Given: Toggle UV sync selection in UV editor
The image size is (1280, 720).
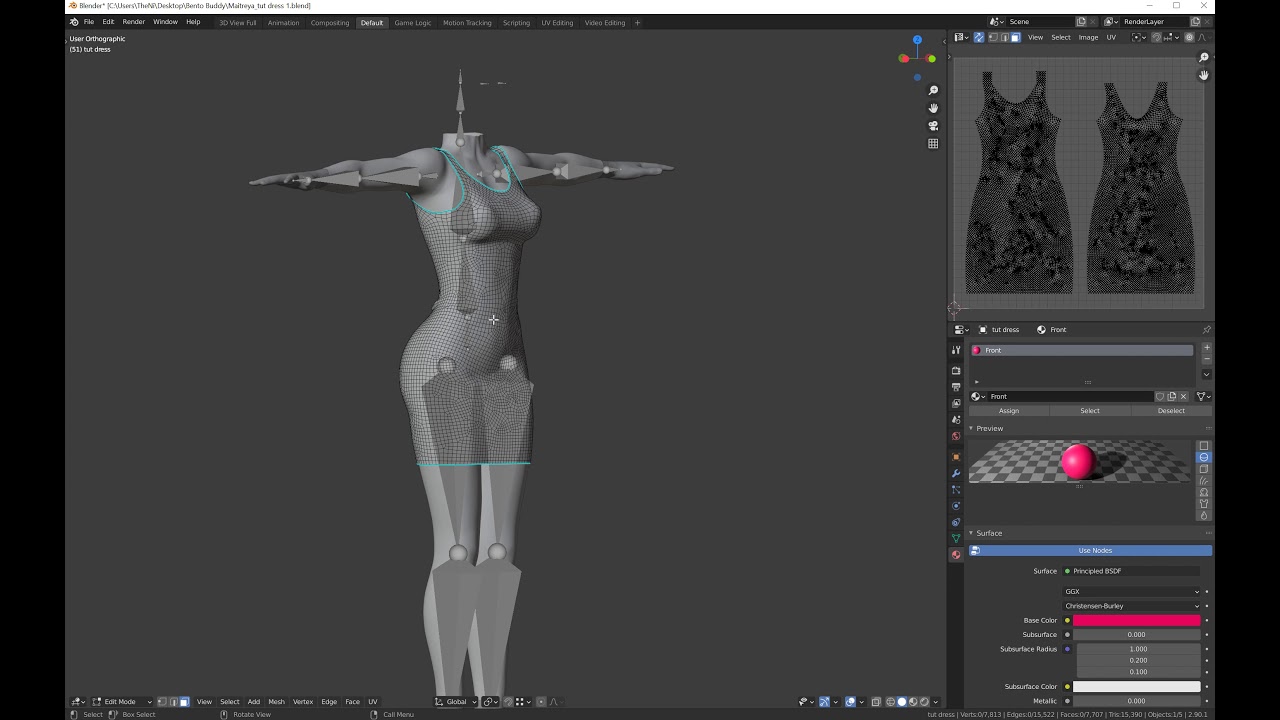Looking at the screenshot, I should pos(979,37).
